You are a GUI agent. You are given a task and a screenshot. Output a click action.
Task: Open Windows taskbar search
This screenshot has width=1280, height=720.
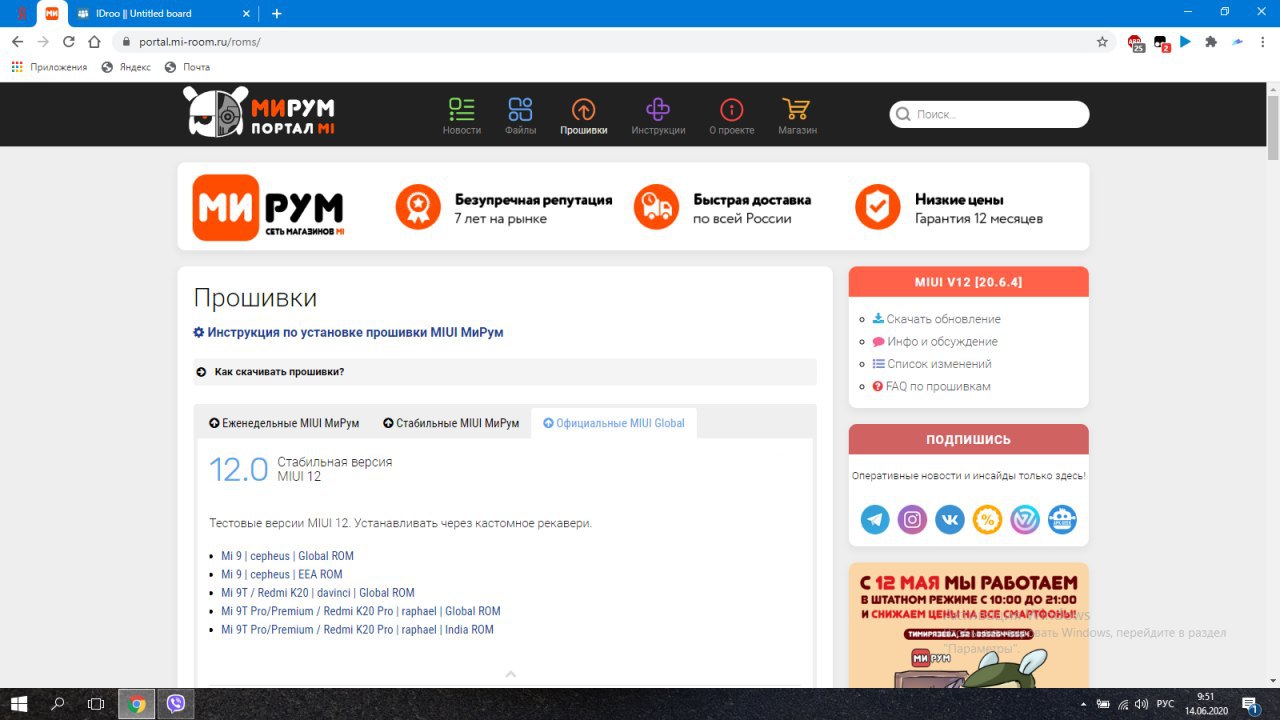[58, 704]
